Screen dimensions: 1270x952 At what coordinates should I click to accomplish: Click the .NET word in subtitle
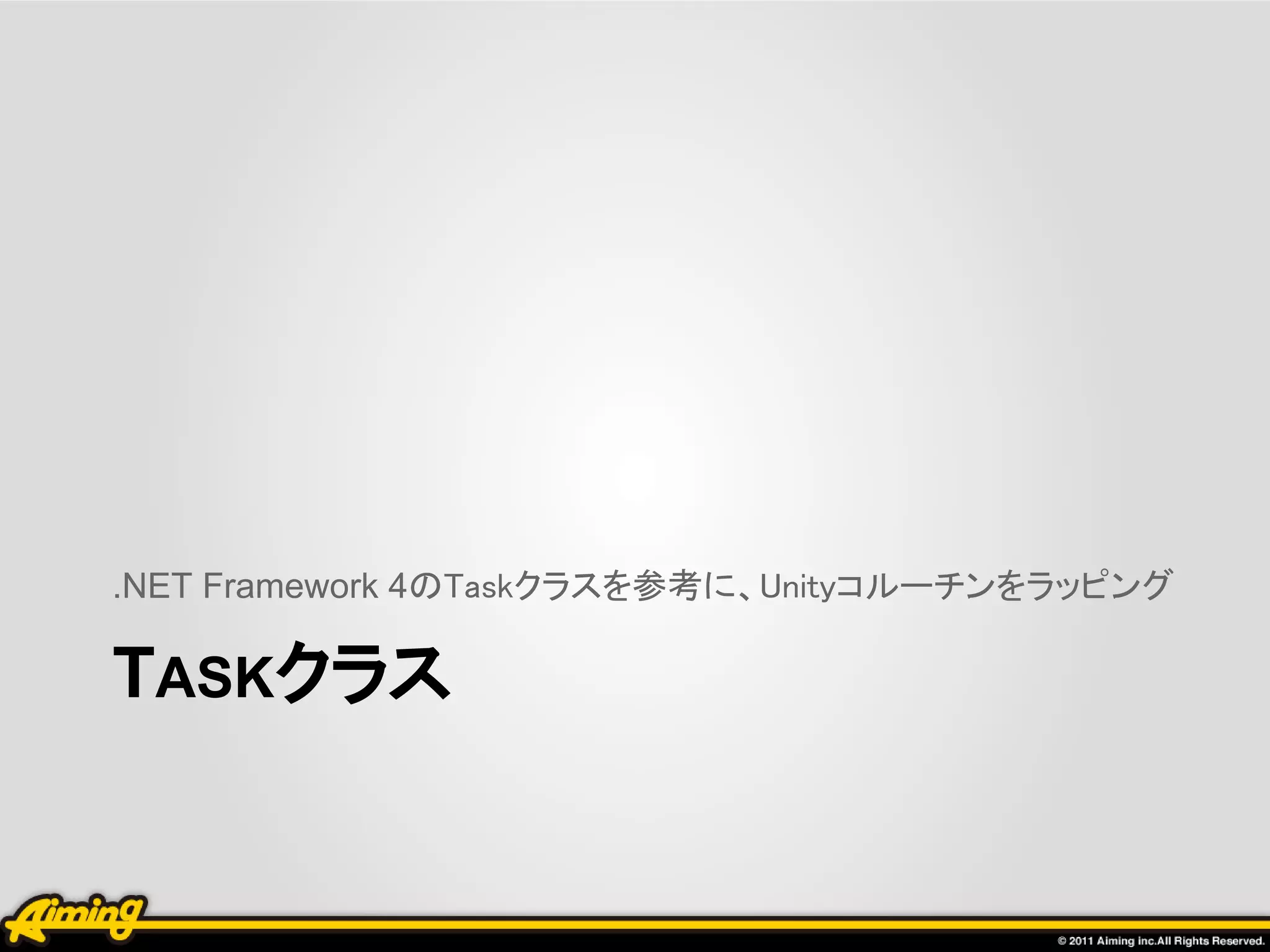point(152,586)
